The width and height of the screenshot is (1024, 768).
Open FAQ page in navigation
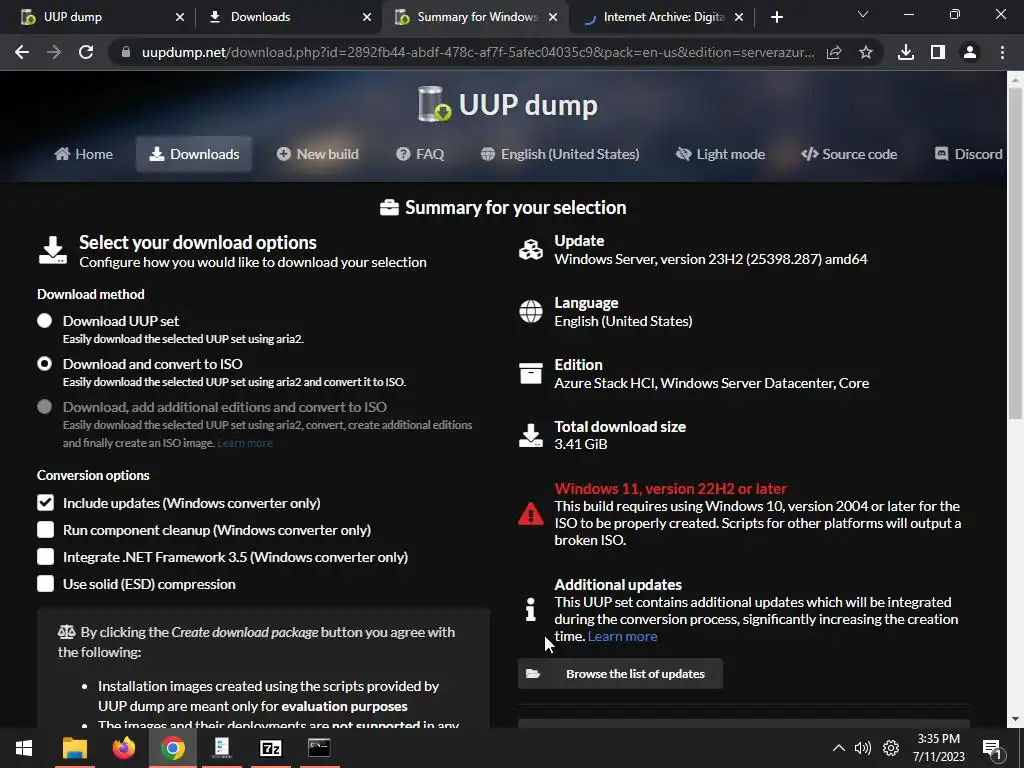[420, 154]
